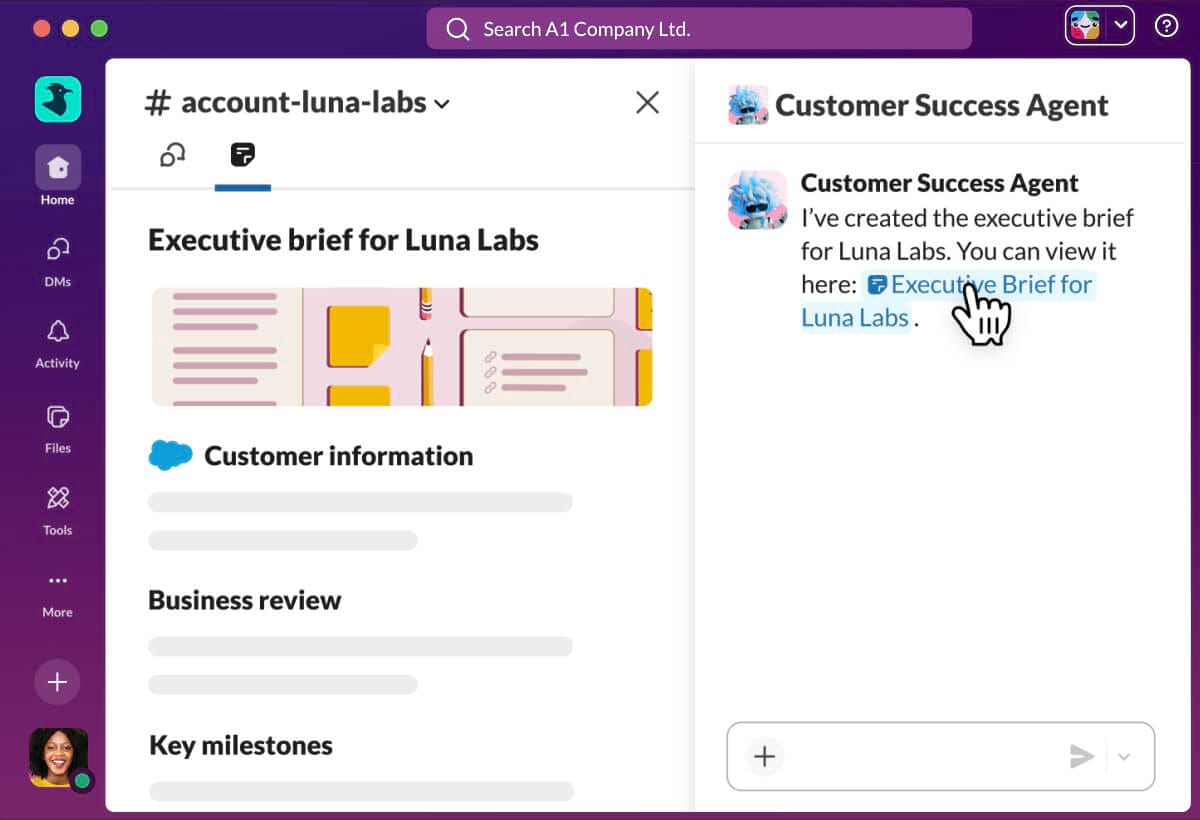Click the canvas banner image
The height and width of the screenshot is (820, 1200).
click(x=402, y=347)
